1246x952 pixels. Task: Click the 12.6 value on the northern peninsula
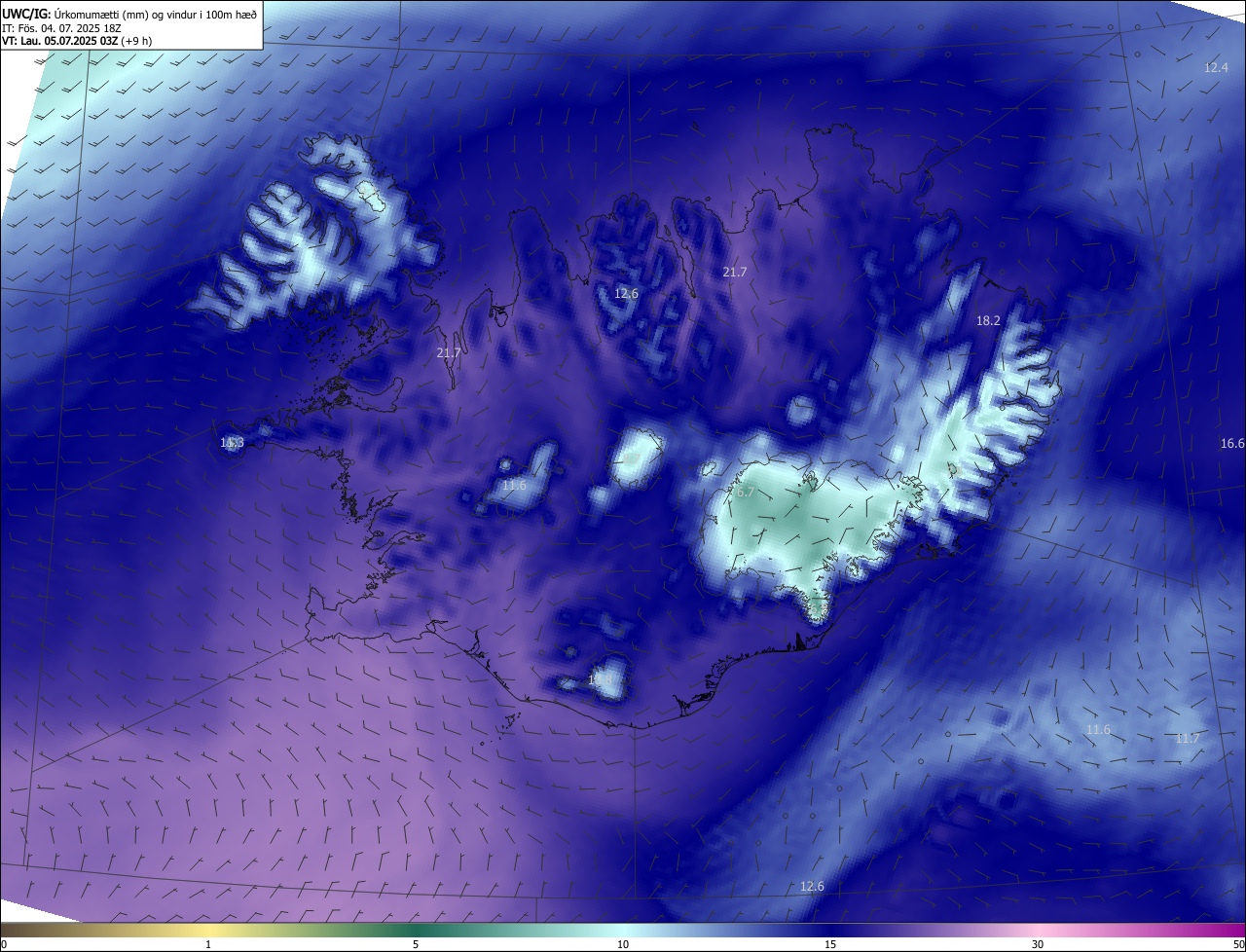pos(626,293)
